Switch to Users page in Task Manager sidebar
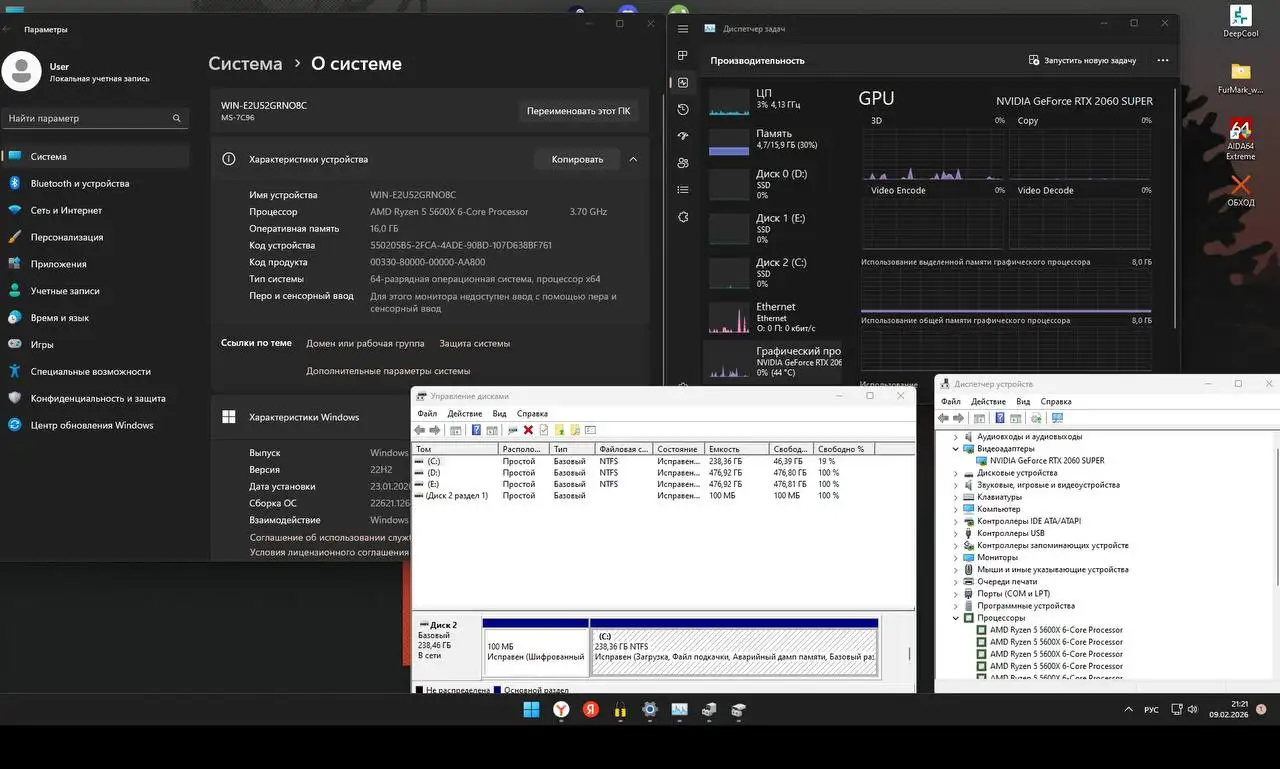The width and height of the screenshot is (1280, 769). pos(683,163)
